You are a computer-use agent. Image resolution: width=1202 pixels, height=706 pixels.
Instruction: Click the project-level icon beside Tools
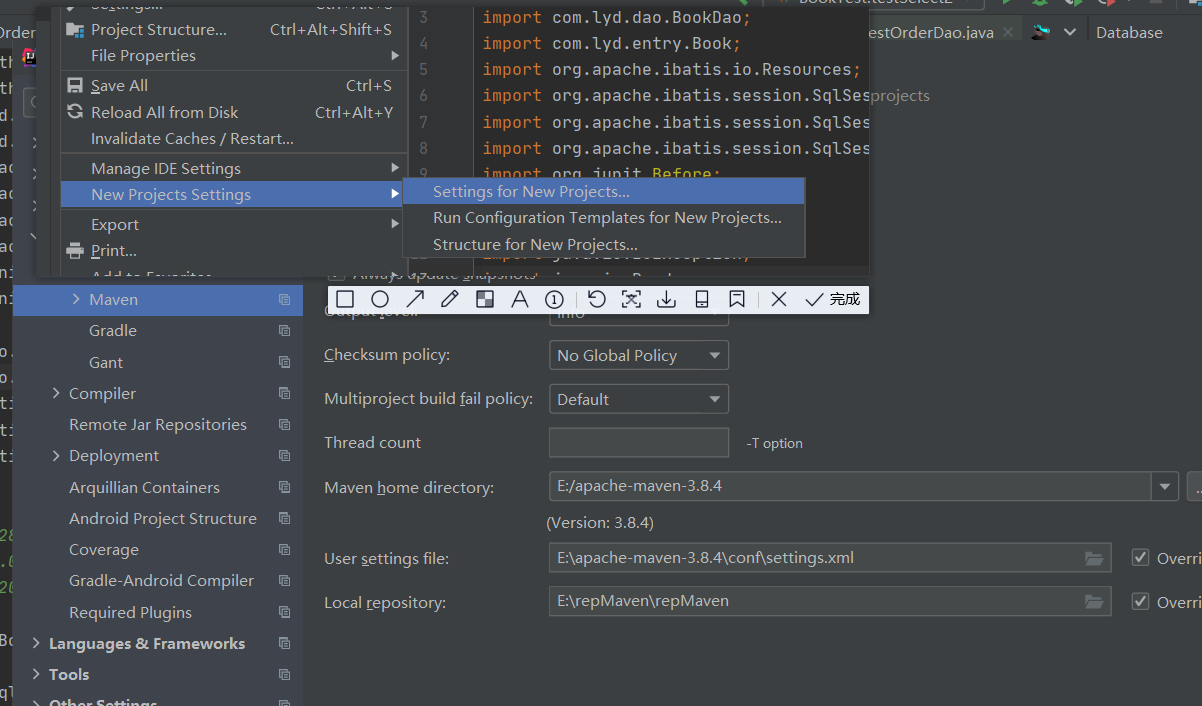coord(285,675)
